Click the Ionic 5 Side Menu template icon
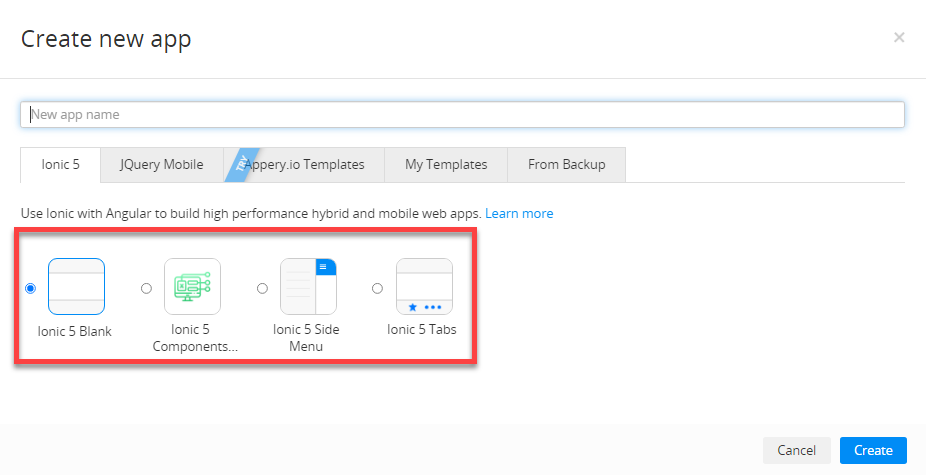 tap(308, 287)
